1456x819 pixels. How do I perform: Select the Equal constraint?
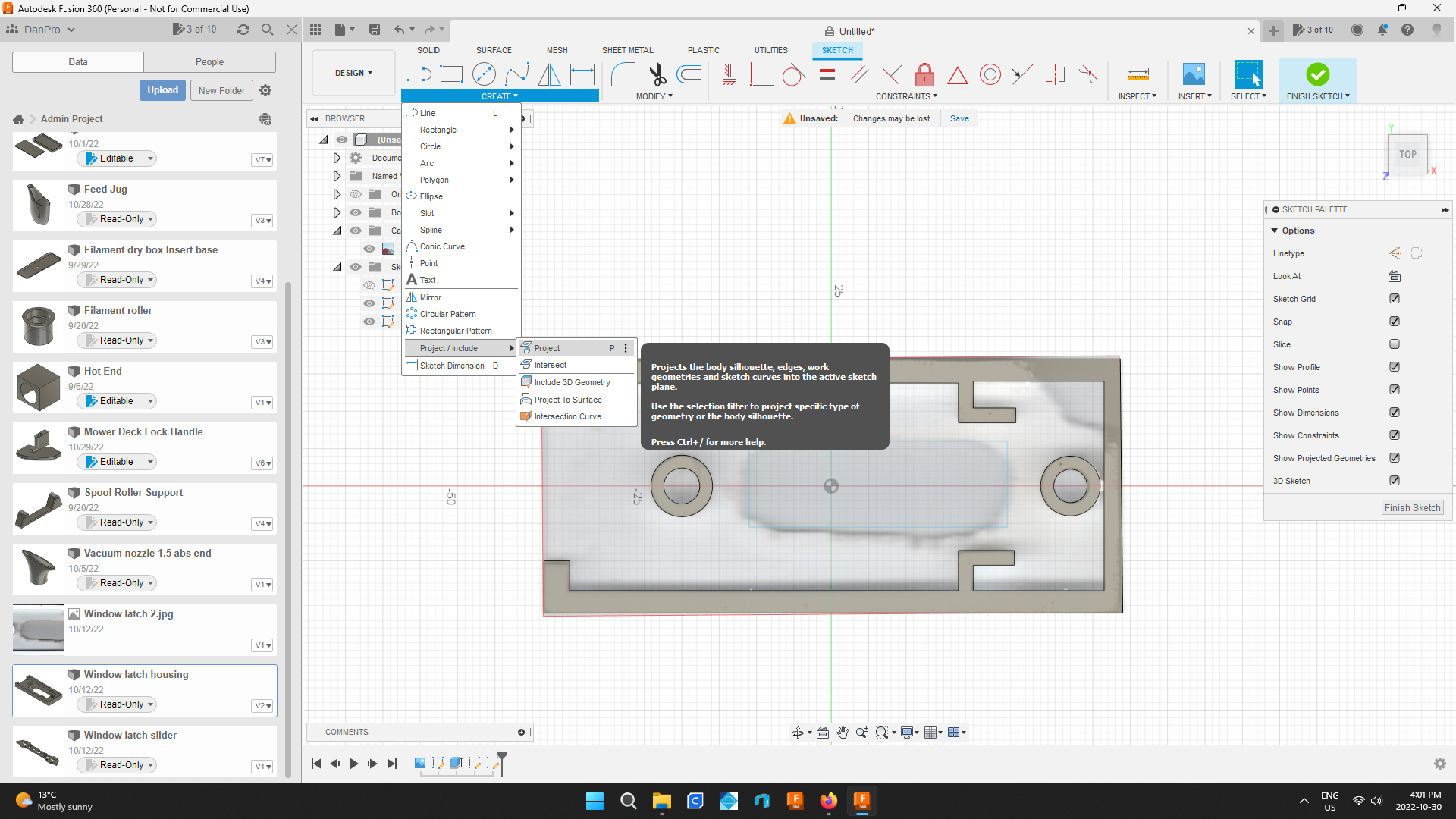tap(827, 74)
